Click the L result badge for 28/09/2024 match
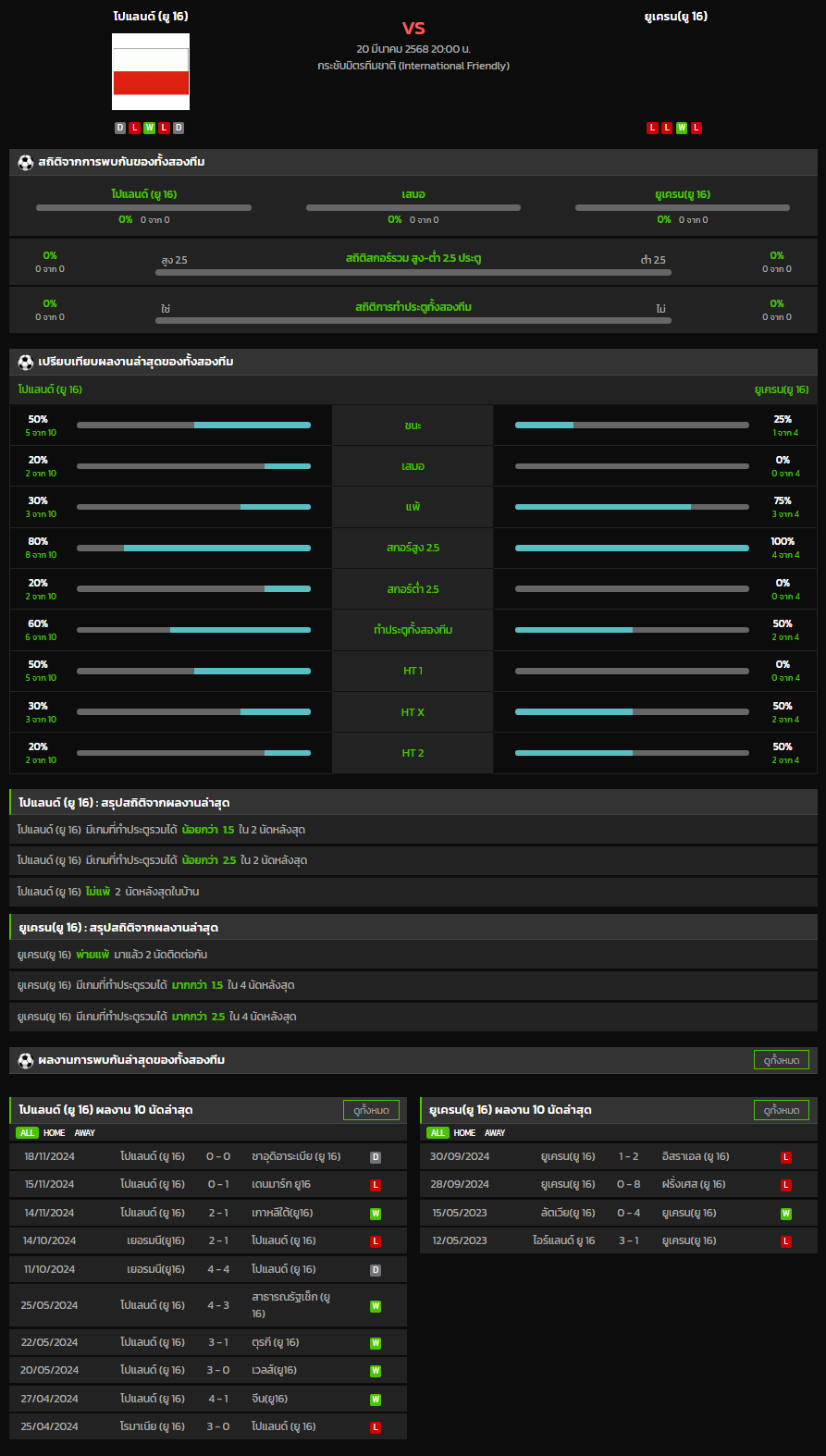Screen dimensions: 826x1456 [x=786, y=1185]
